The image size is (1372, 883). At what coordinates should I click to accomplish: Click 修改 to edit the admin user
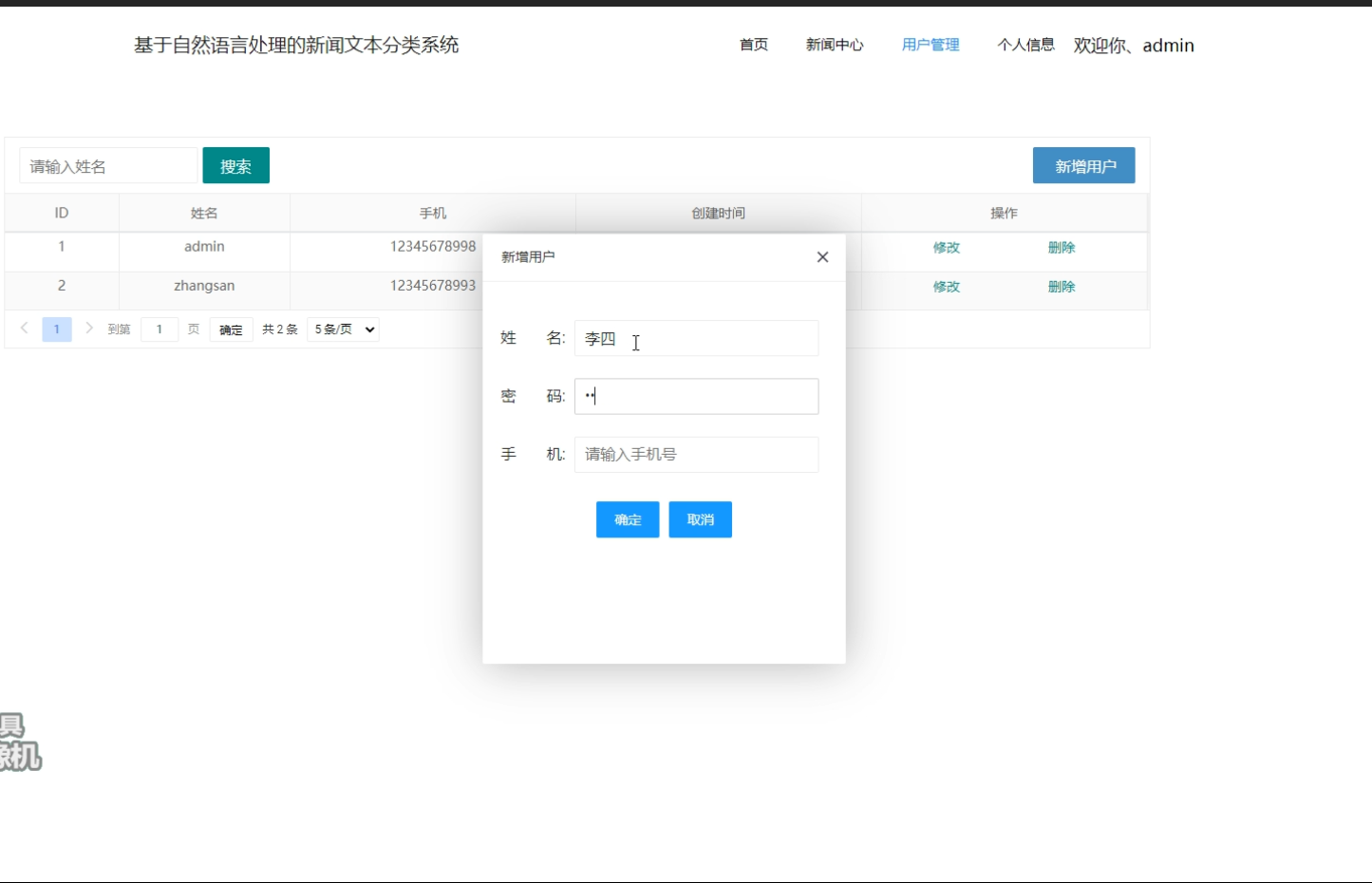click(x=947, y=248)
